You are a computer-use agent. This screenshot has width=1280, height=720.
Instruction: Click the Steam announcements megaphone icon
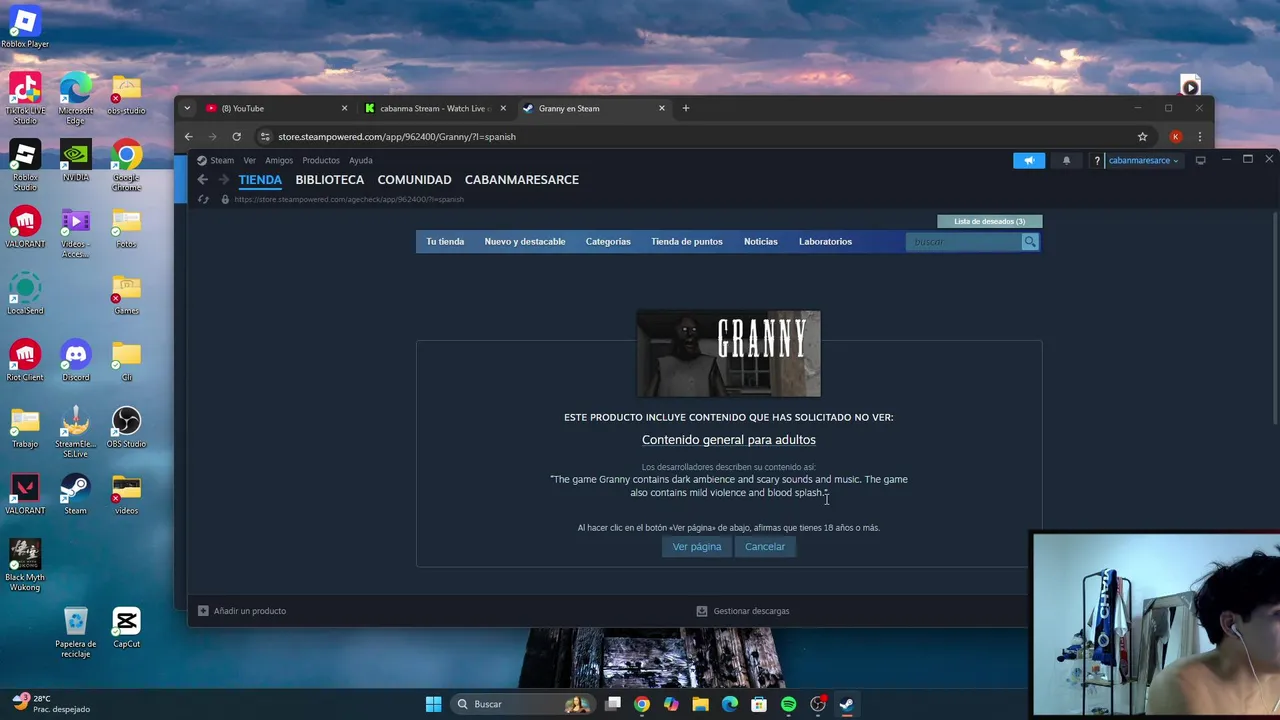[x=1028, y=160]
